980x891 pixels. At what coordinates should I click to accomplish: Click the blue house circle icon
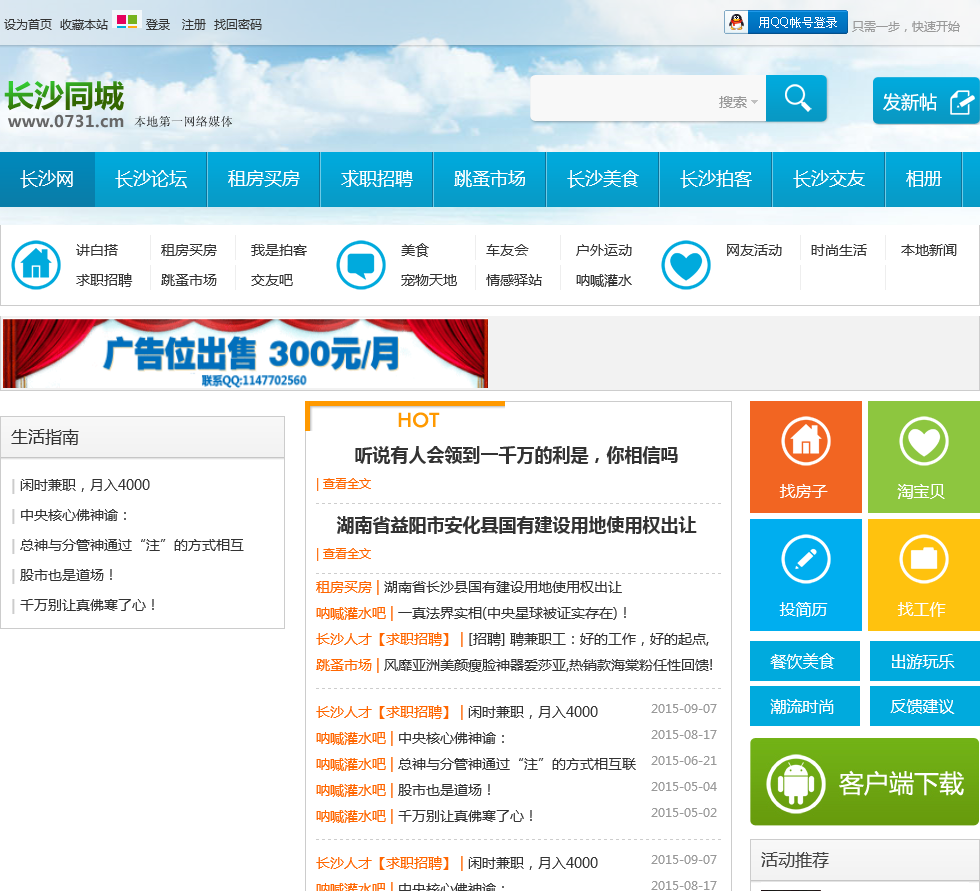click(36, 265)
